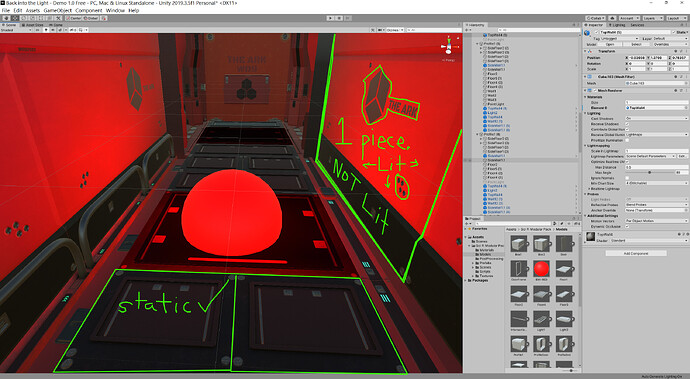690x379 pixels.
Task: Click the scene orientation gizmo
Action: pyautogui.click(x=449, y=46)
